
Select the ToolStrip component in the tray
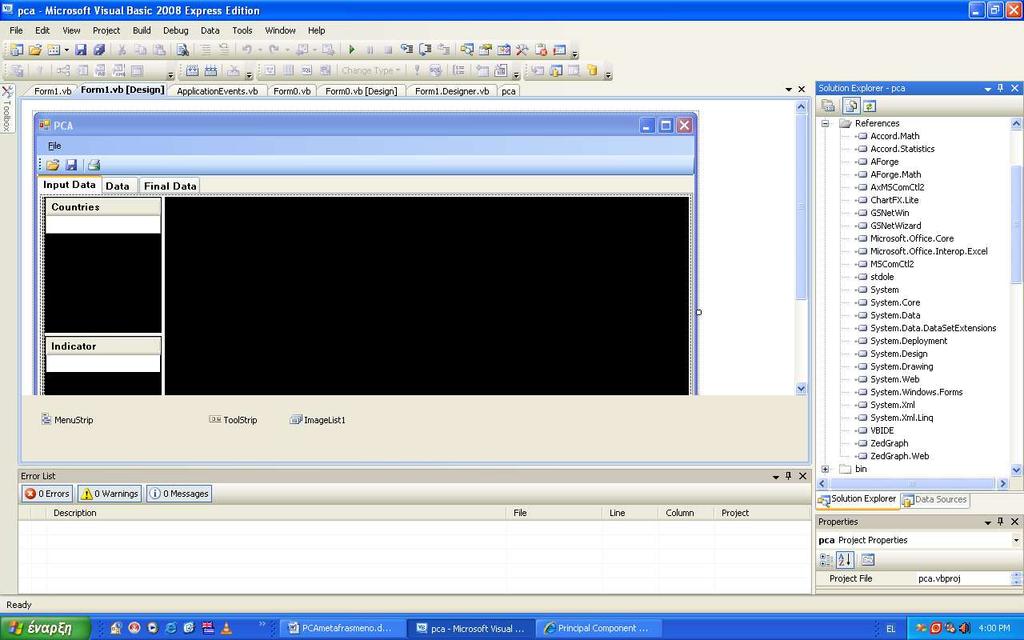(233, 420)
